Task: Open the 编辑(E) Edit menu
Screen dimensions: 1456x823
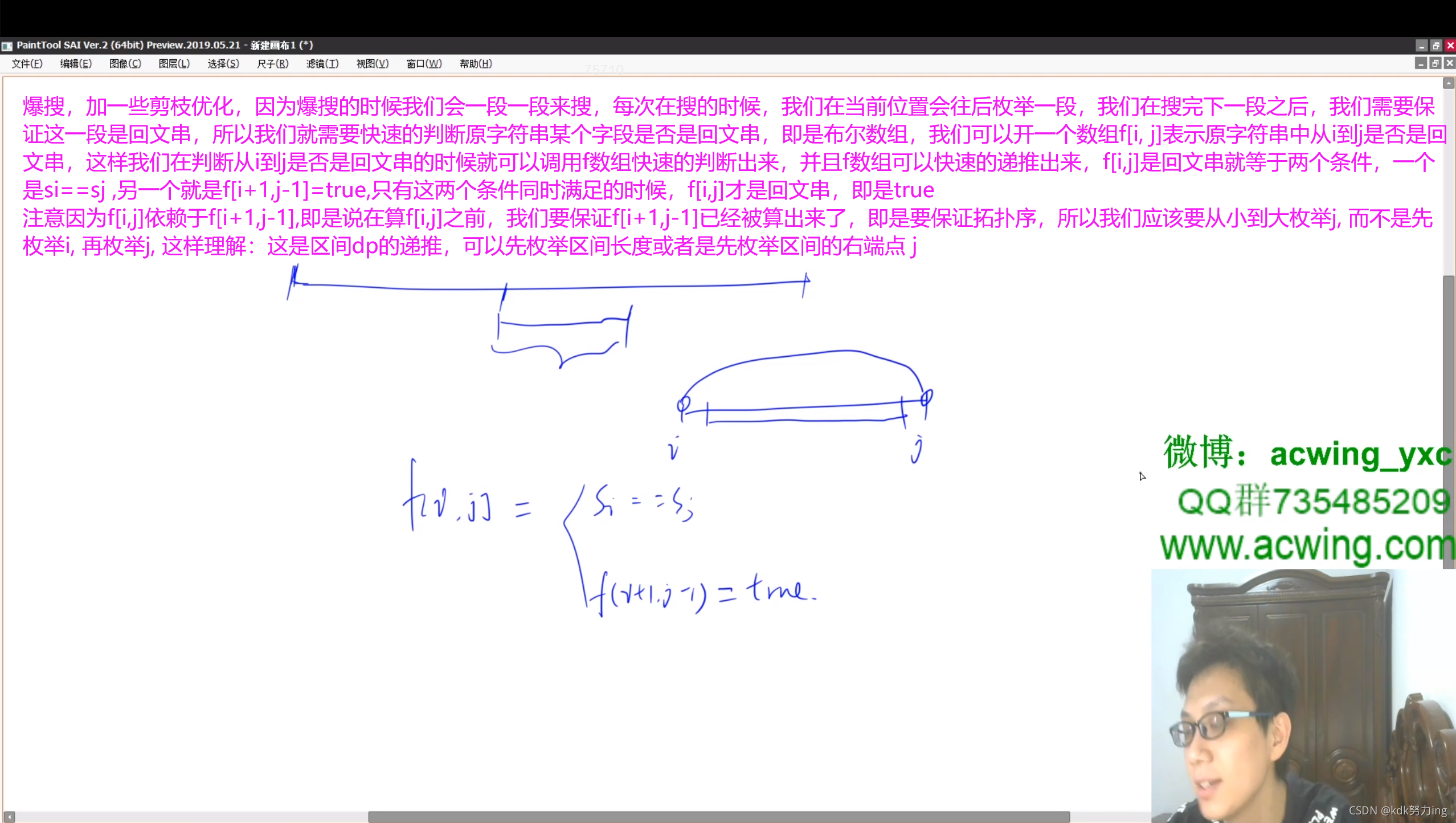Action: (76, 63)
